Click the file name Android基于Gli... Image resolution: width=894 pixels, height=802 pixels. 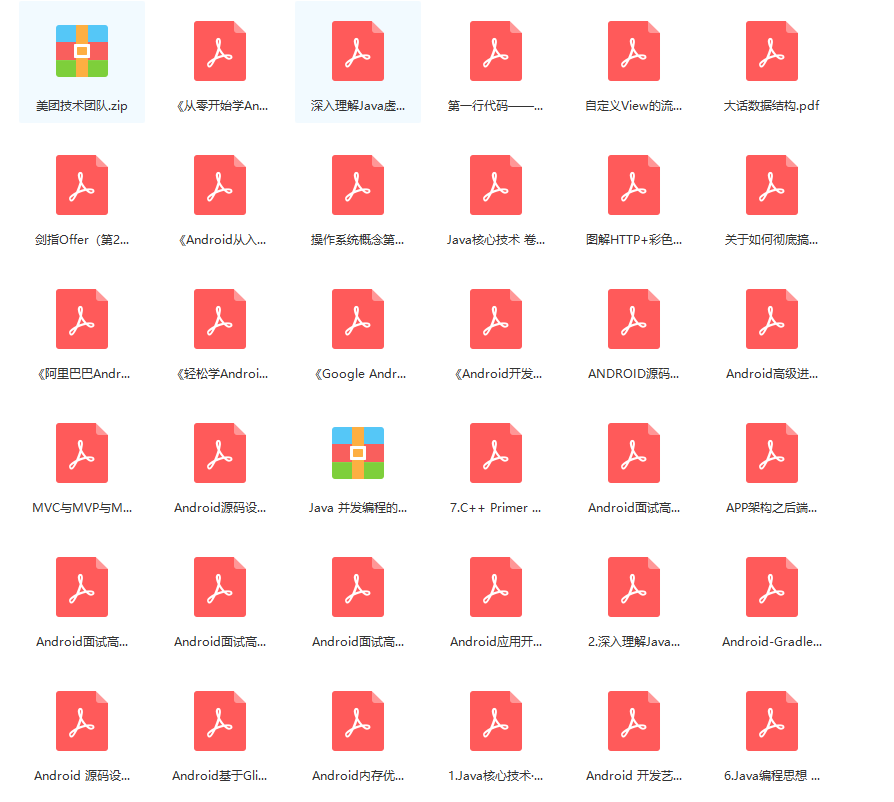coord(220,776)
